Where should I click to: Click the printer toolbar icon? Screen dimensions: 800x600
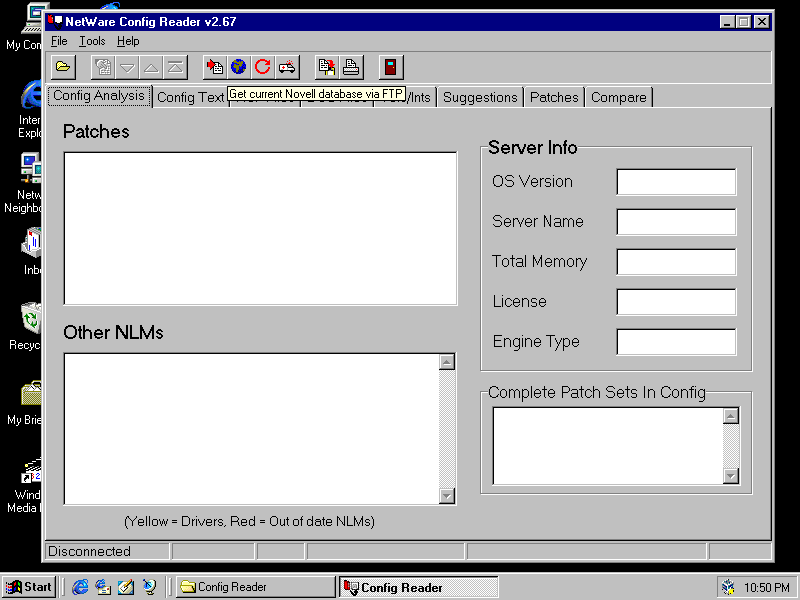tap(351, 67)
